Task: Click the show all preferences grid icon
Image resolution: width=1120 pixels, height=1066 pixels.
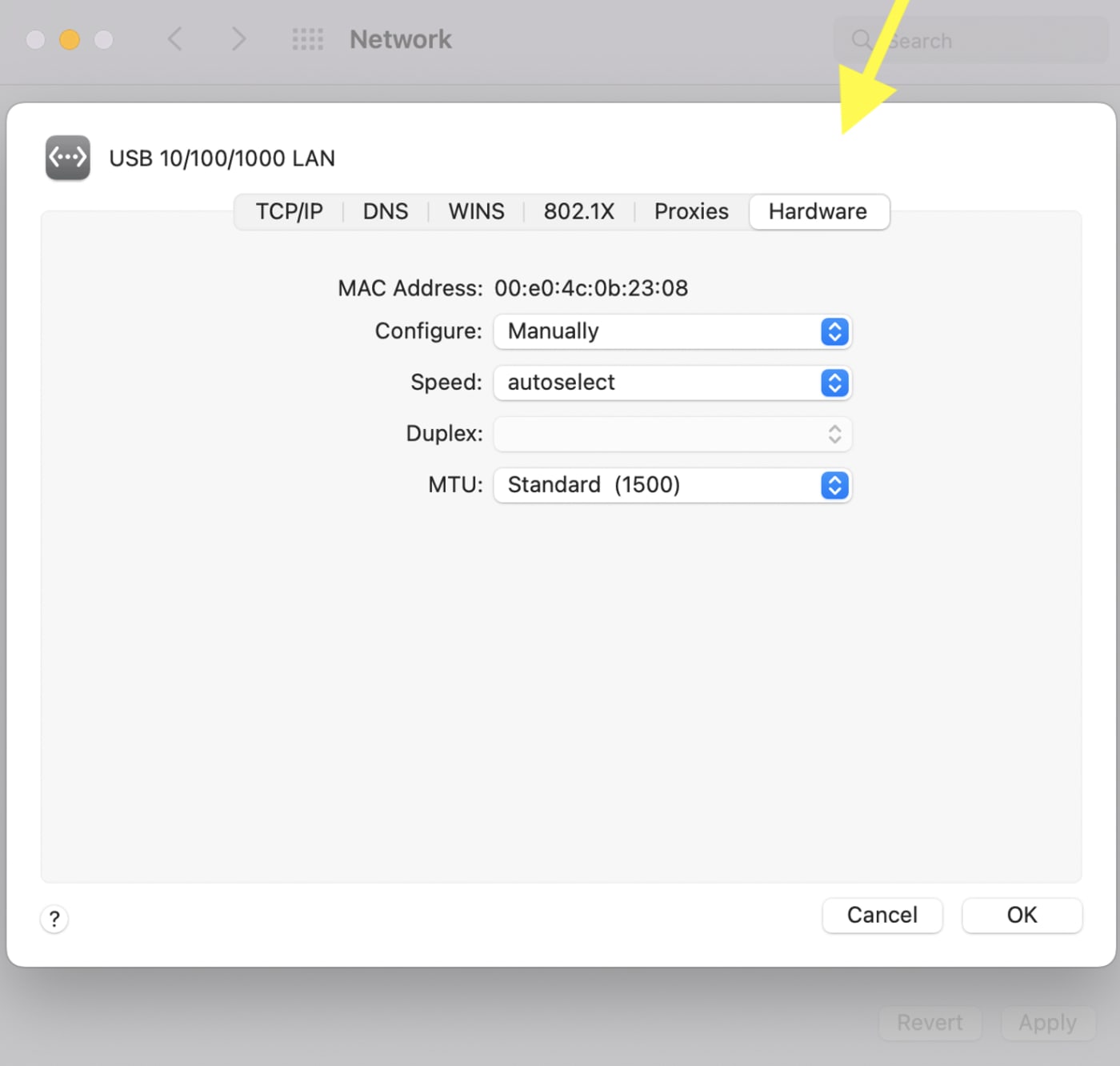Action: coord(307,39)
